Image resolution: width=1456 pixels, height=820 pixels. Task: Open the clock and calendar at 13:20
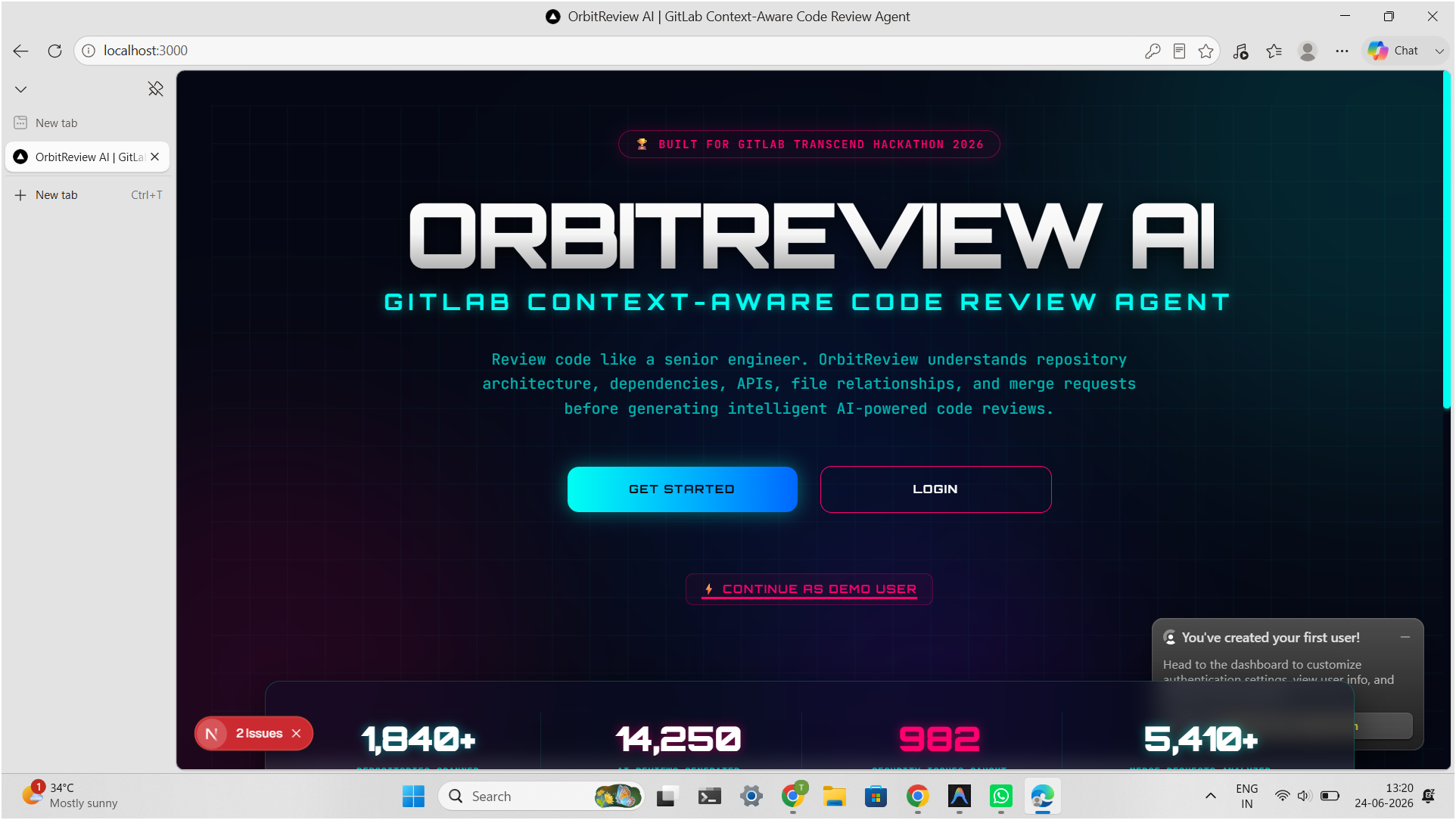(x=1384, y=796)
